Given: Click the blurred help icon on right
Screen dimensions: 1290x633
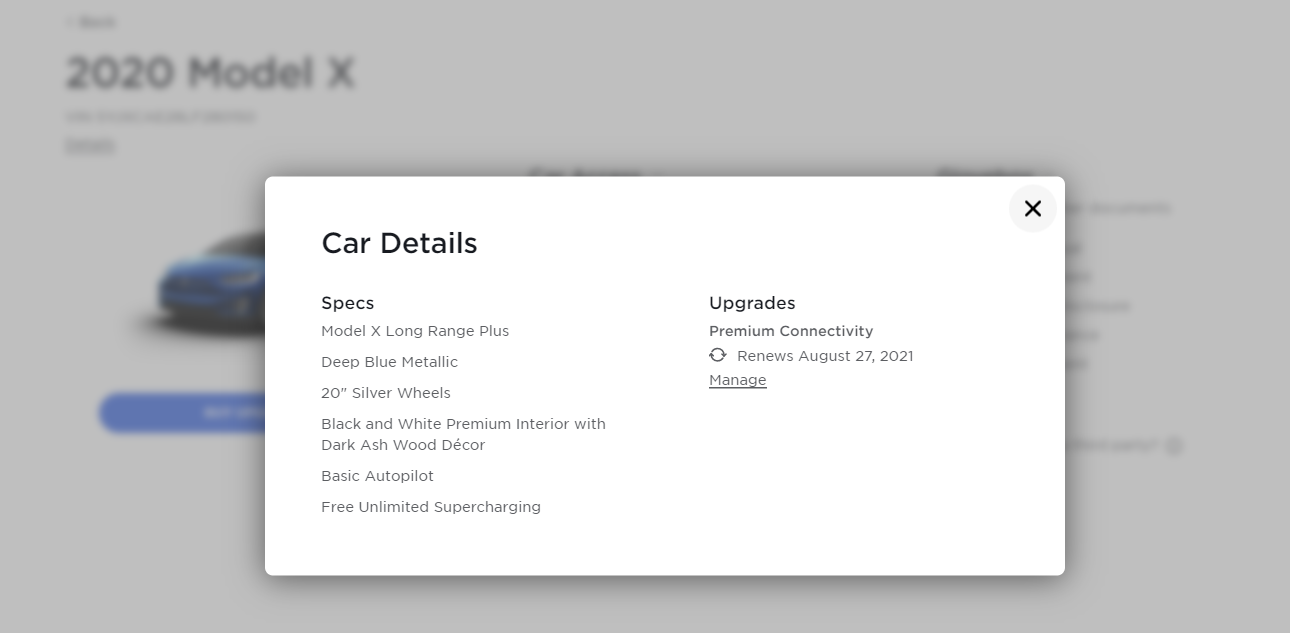Looking at the screenshot, I should point(1174,446).
